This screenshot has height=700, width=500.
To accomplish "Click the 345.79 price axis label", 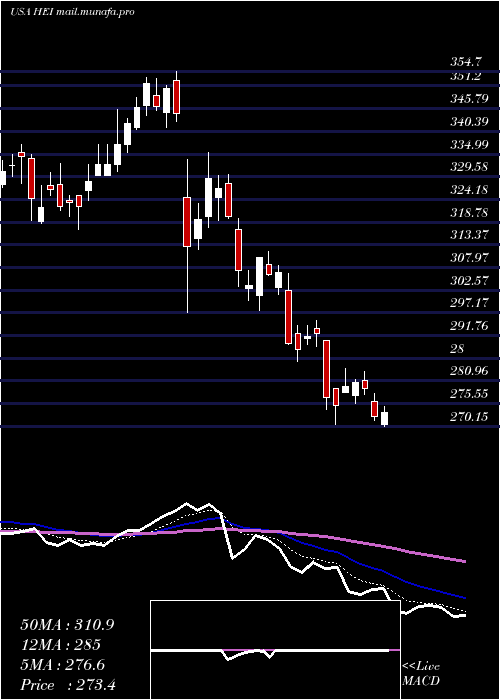I will tap(469, 98).
